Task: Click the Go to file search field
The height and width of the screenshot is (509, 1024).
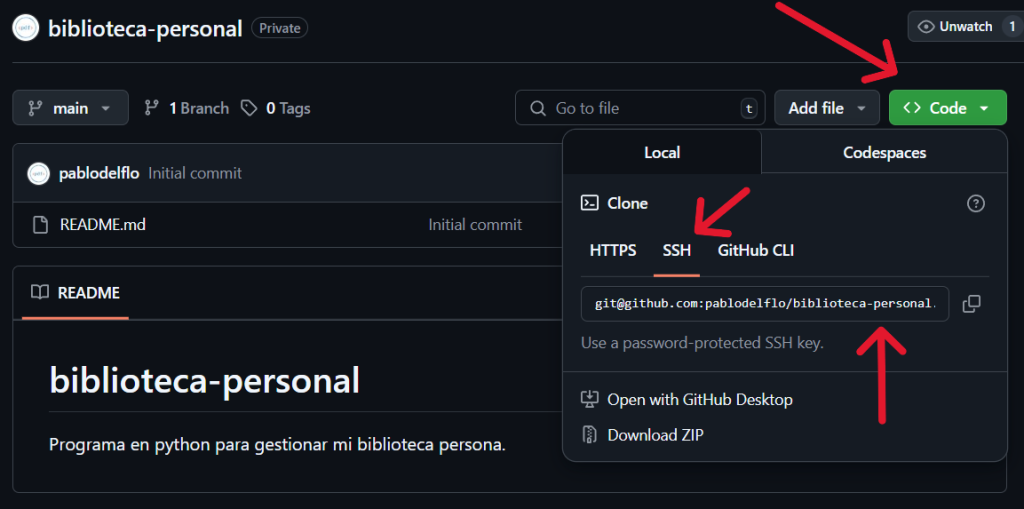Action: (x=640, y=108)
